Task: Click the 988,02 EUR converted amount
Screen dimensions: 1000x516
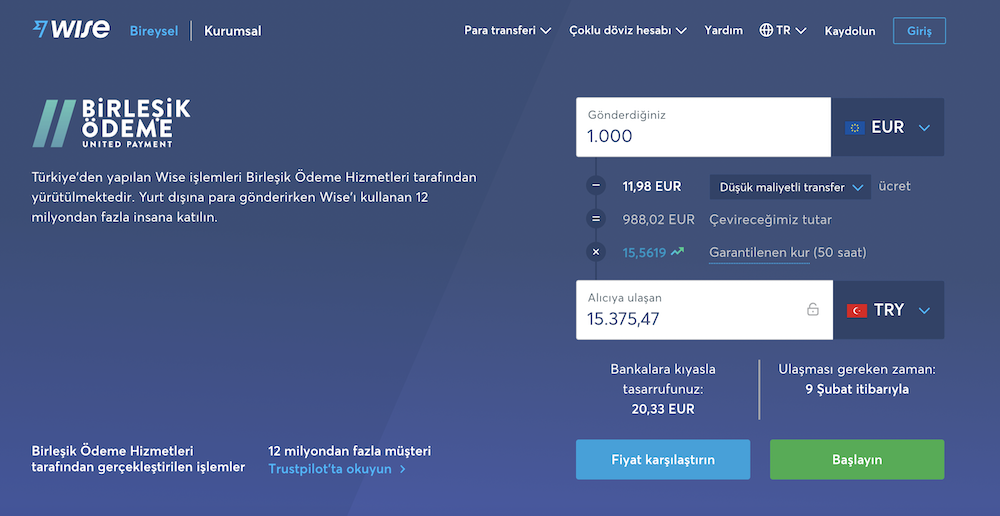Action: 658,220
